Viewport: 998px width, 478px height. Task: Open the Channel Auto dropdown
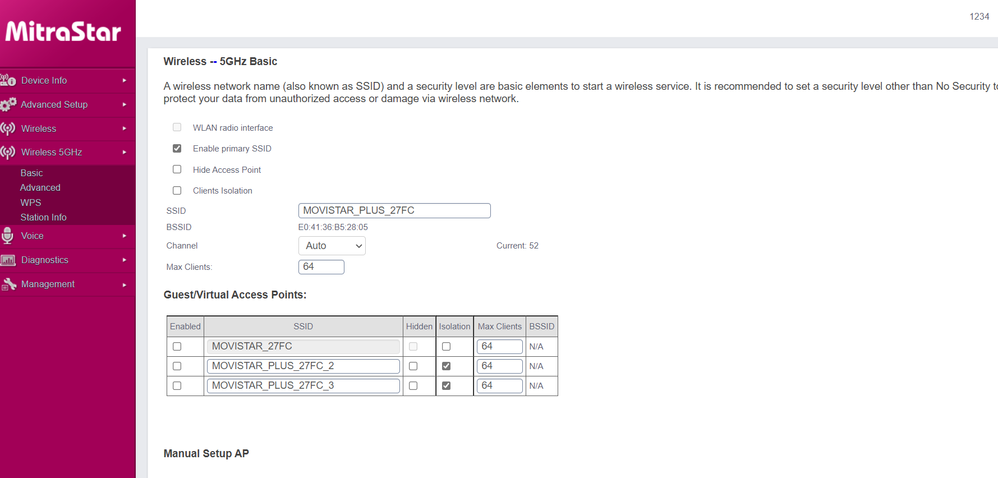pos(332,245)
